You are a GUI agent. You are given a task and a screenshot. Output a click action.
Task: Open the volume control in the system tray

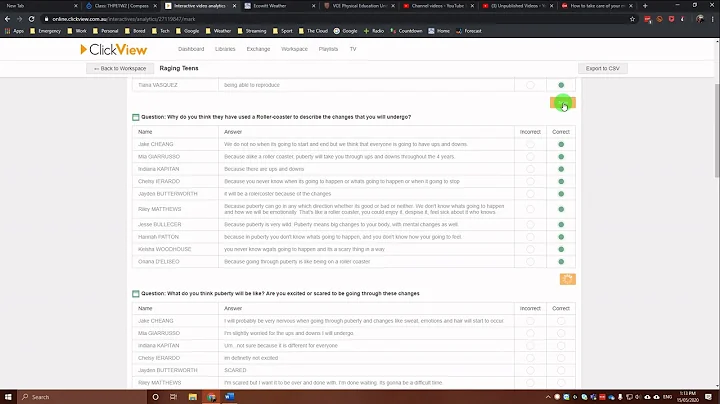click(638, 397)
